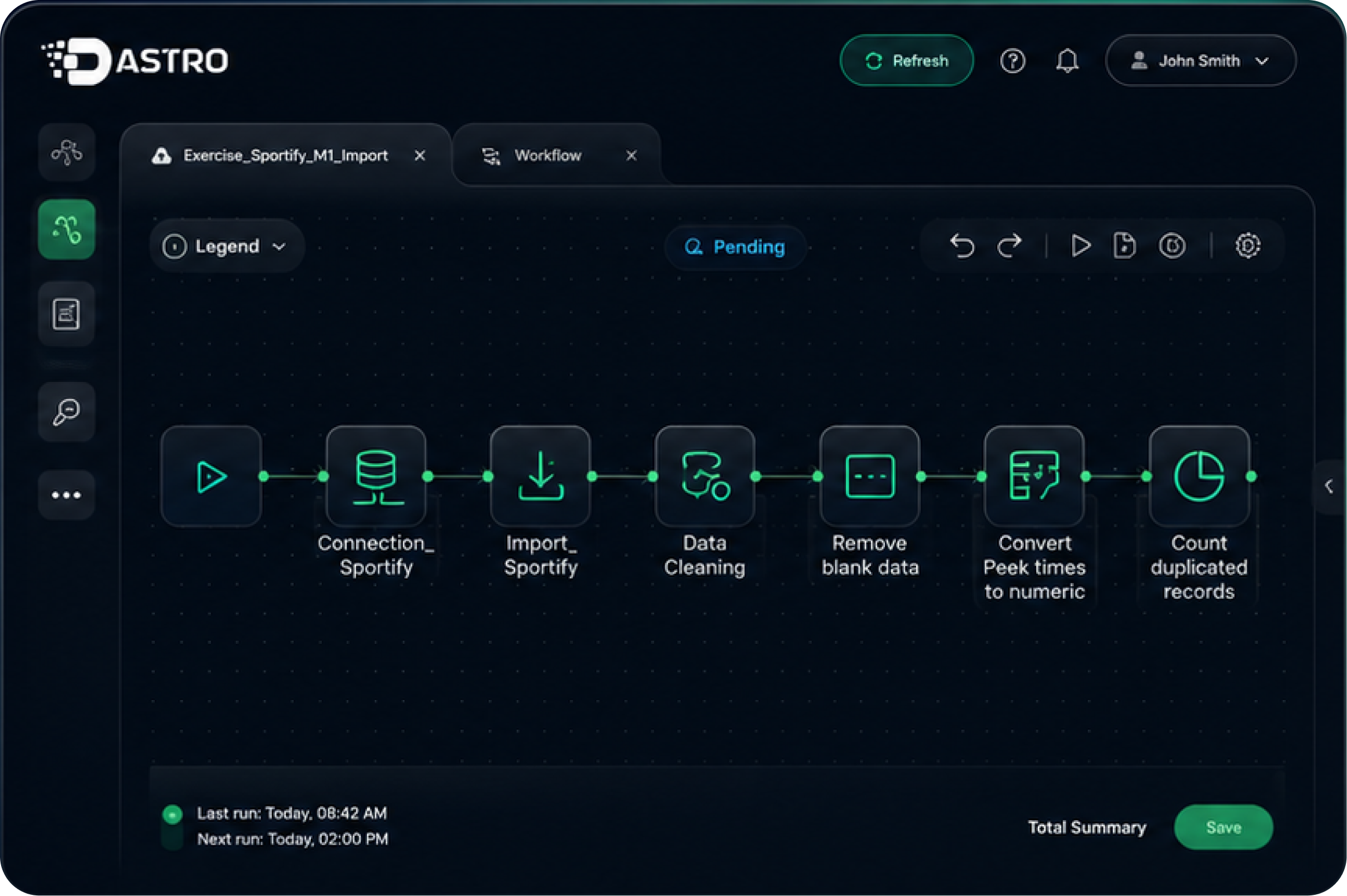Click the Next run: Today, 02:00 PM text
The image size is (1347, 896).
point(293,839)
